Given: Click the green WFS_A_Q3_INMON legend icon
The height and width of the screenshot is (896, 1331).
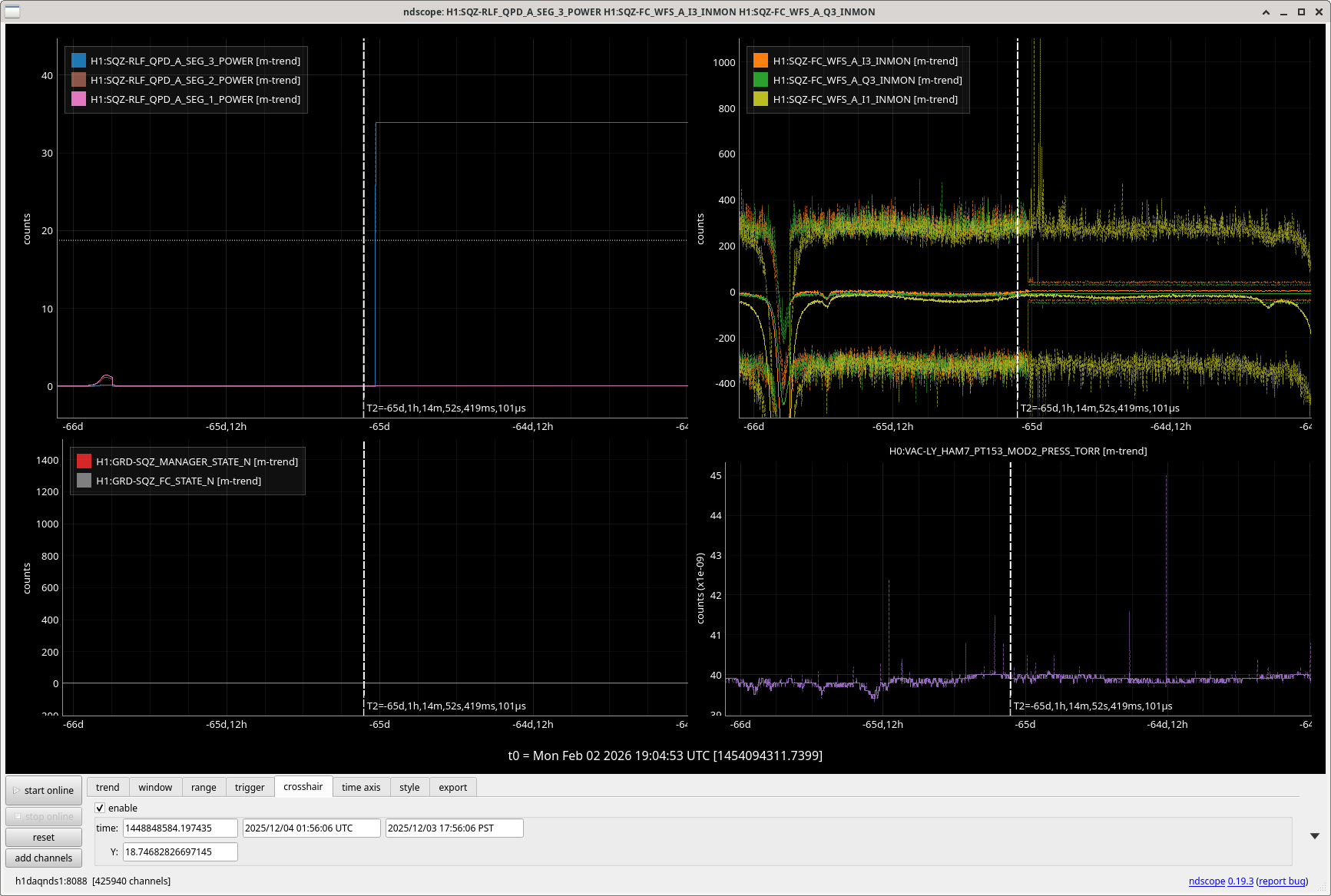Looking at the screenshot, I should pyautogui.click(x=760, y=80).
